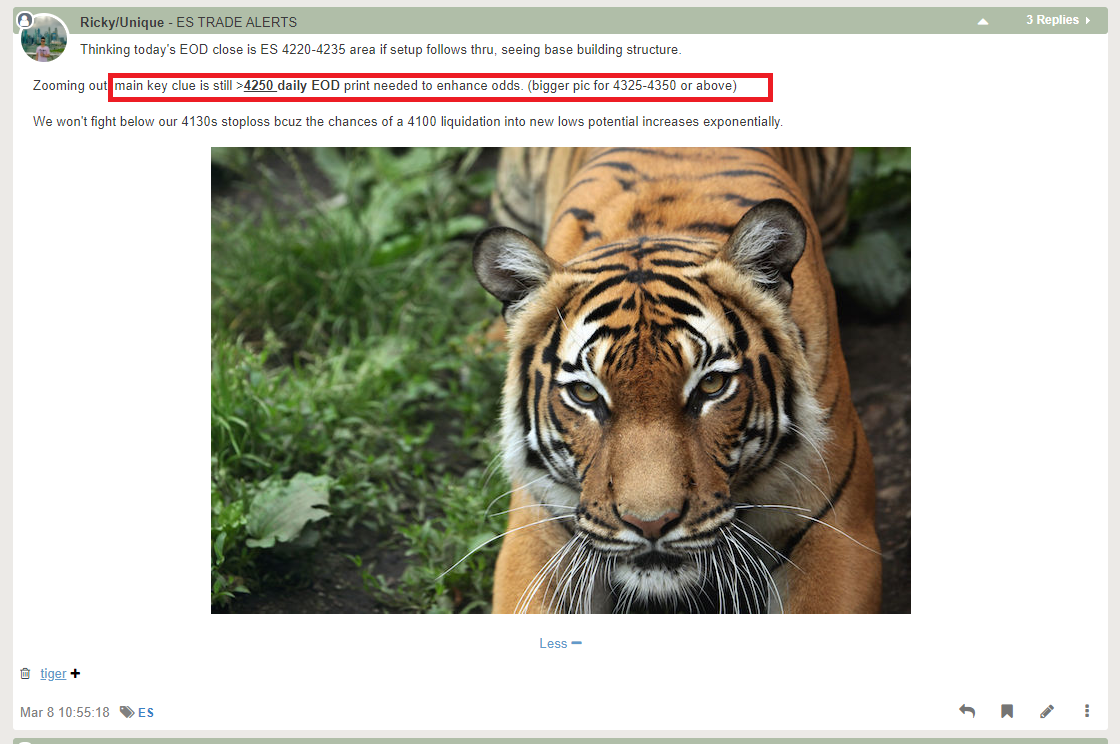Click the text about 4130s stoploss
Image resolution: width=1120 pixels, height=744 pixels.
click(x=408, y=121)
